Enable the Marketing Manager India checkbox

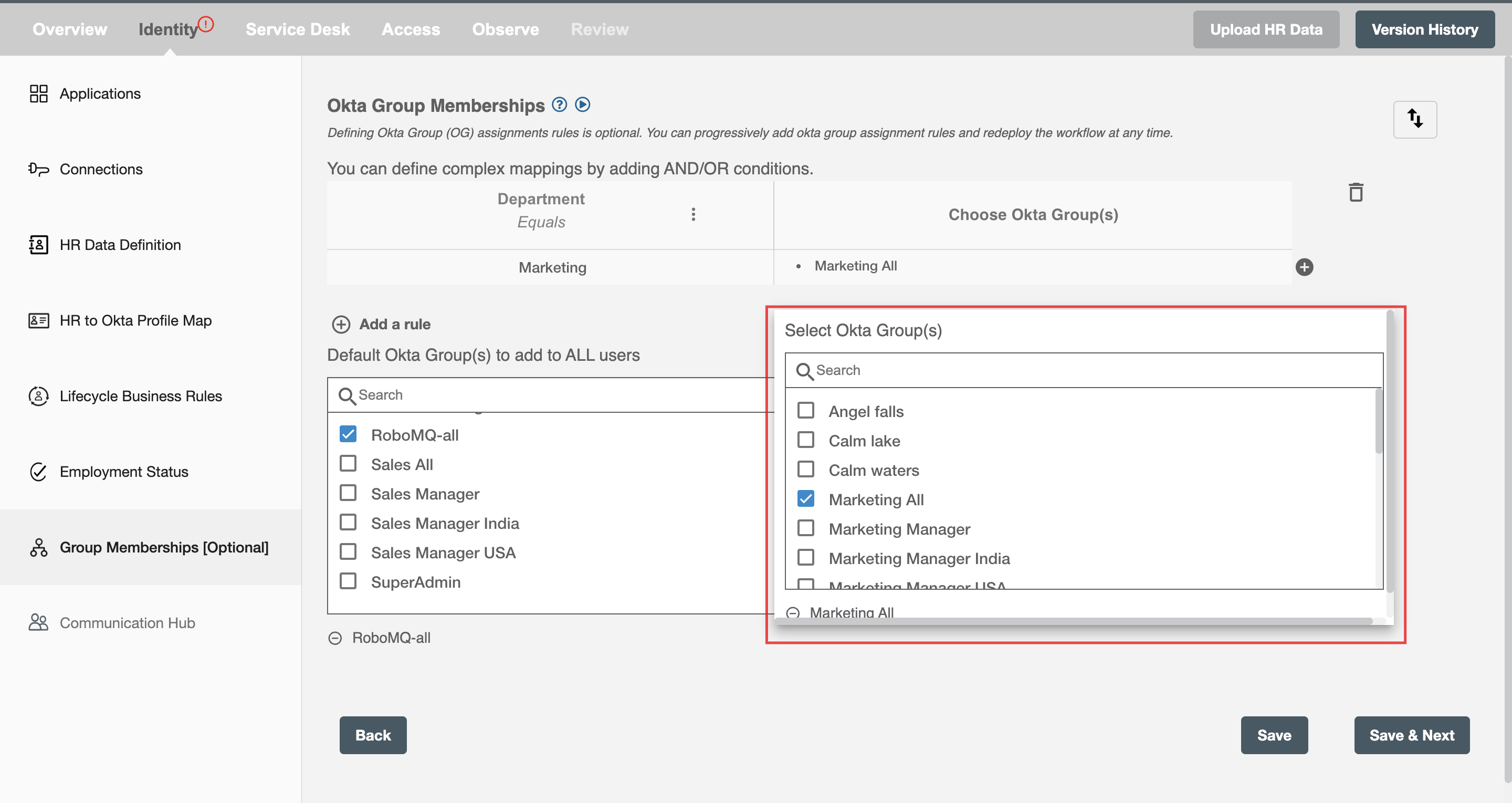point(806,558)
